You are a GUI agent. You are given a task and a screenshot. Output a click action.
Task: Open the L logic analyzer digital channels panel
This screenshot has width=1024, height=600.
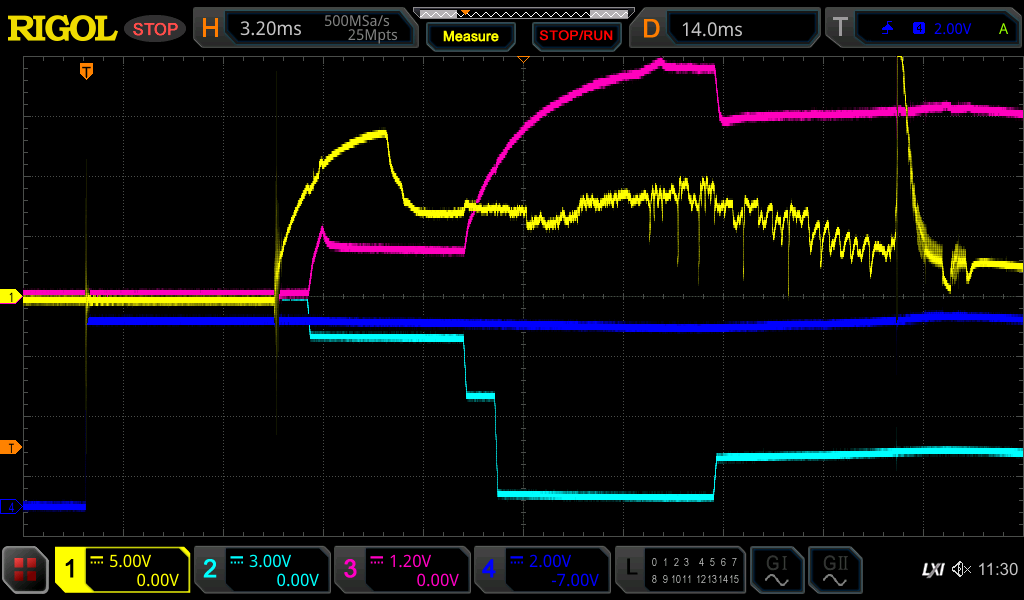point(681,570)
